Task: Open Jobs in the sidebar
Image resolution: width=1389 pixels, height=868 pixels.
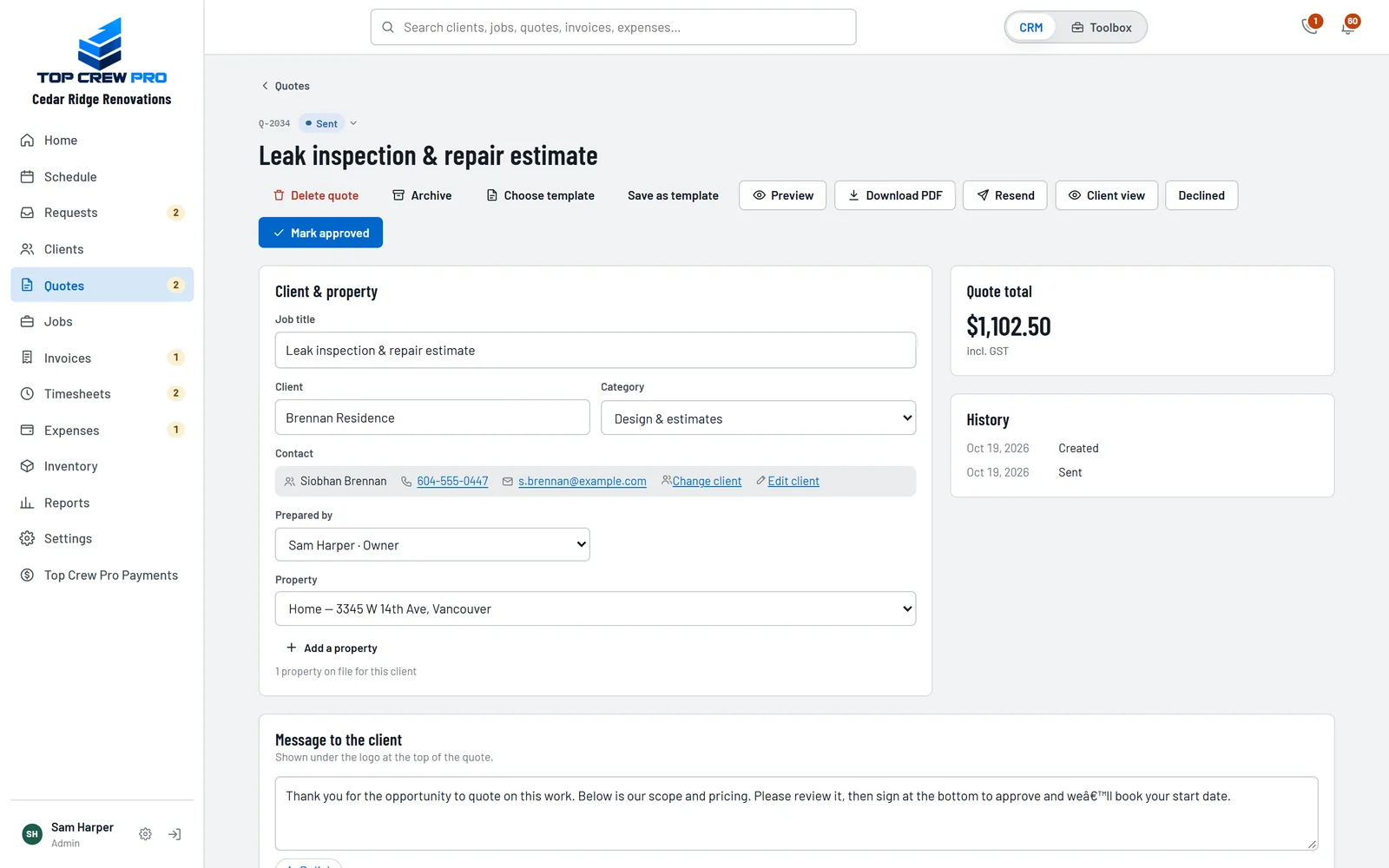Action: [102, 321]
